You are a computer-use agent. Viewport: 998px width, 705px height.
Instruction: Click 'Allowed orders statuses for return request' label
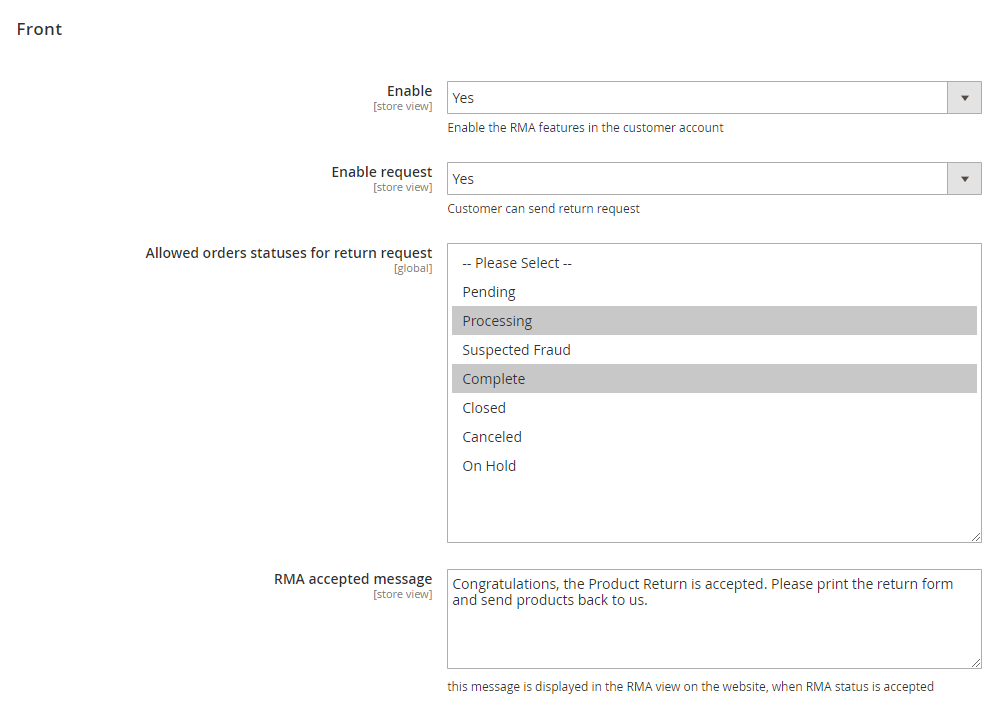289,253
